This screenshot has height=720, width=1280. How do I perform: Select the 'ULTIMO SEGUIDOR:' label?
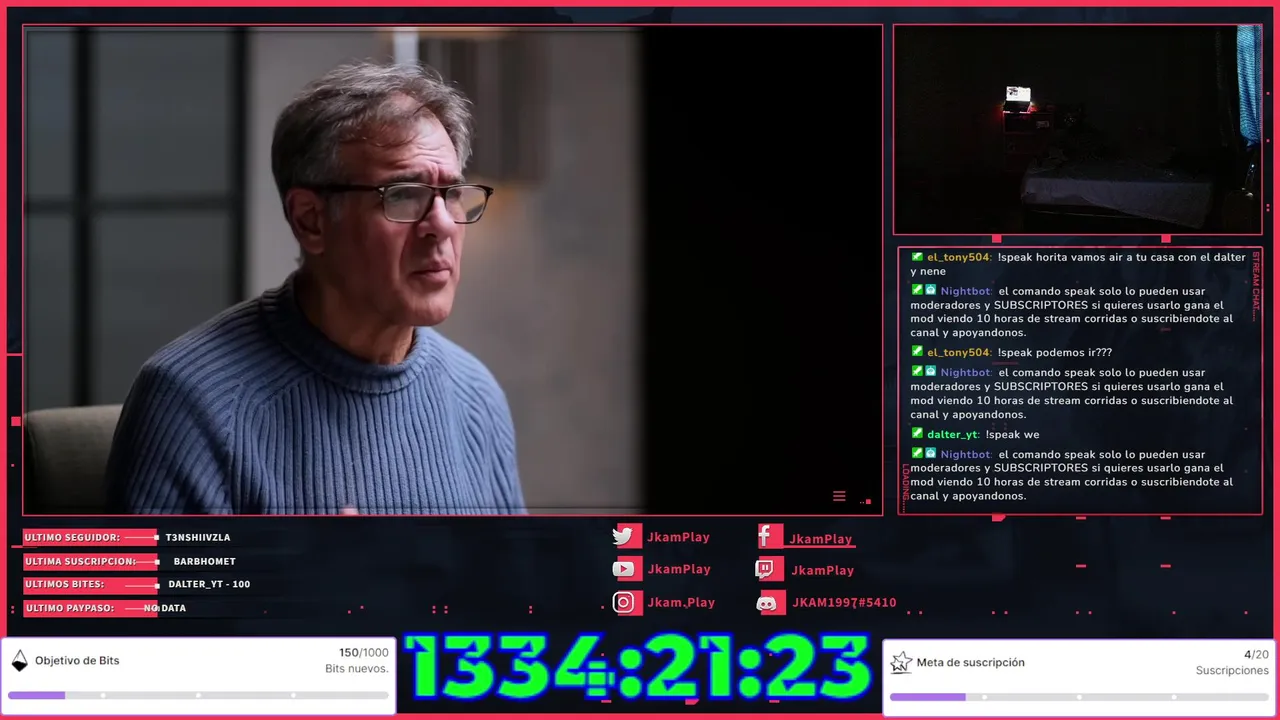[72, 538]
